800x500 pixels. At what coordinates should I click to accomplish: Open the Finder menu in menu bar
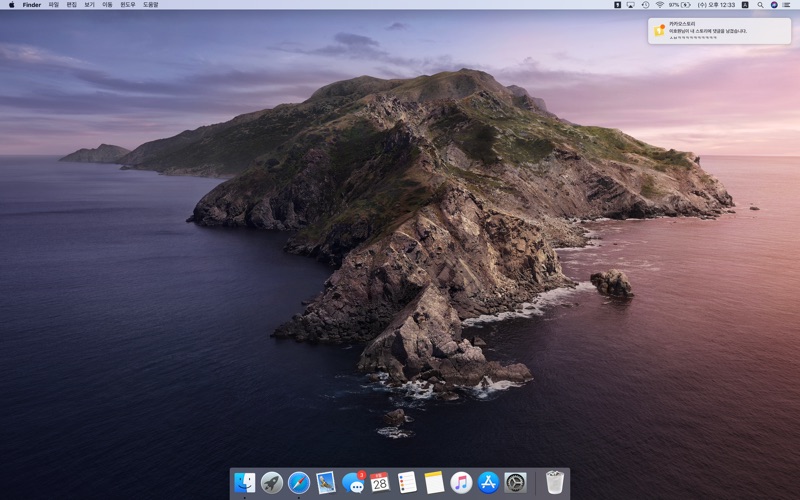click(x=32, y=5)
